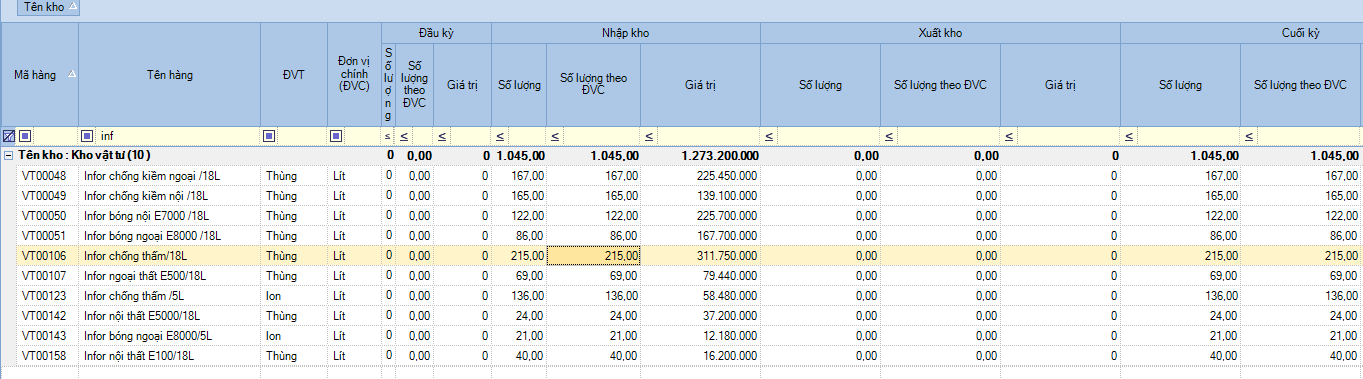
Task: Click value 16.200.000 in Nhập kho Giá trị
Action: click(x=731, y=355)
